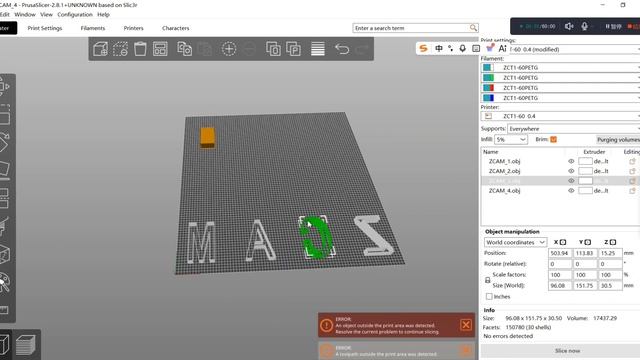The image size is (640, 360).
Task: Click the Y axis mirror icon
Action: [588, 242]
